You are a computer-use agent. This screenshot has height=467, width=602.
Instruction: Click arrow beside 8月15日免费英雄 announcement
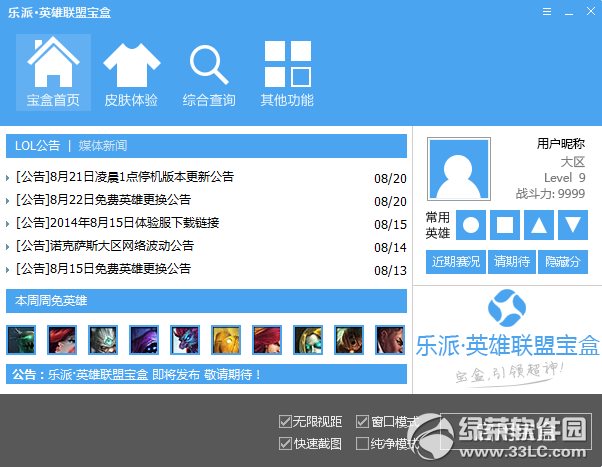[x=7, y=270]
